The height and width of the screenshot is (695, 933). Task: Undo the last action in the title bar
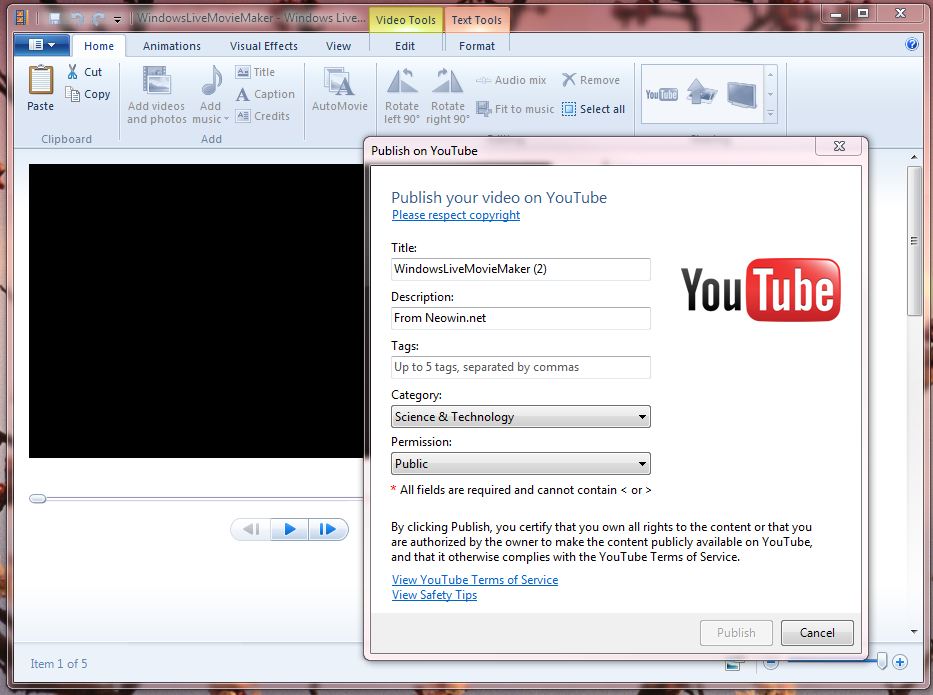[x=77, y=18]
